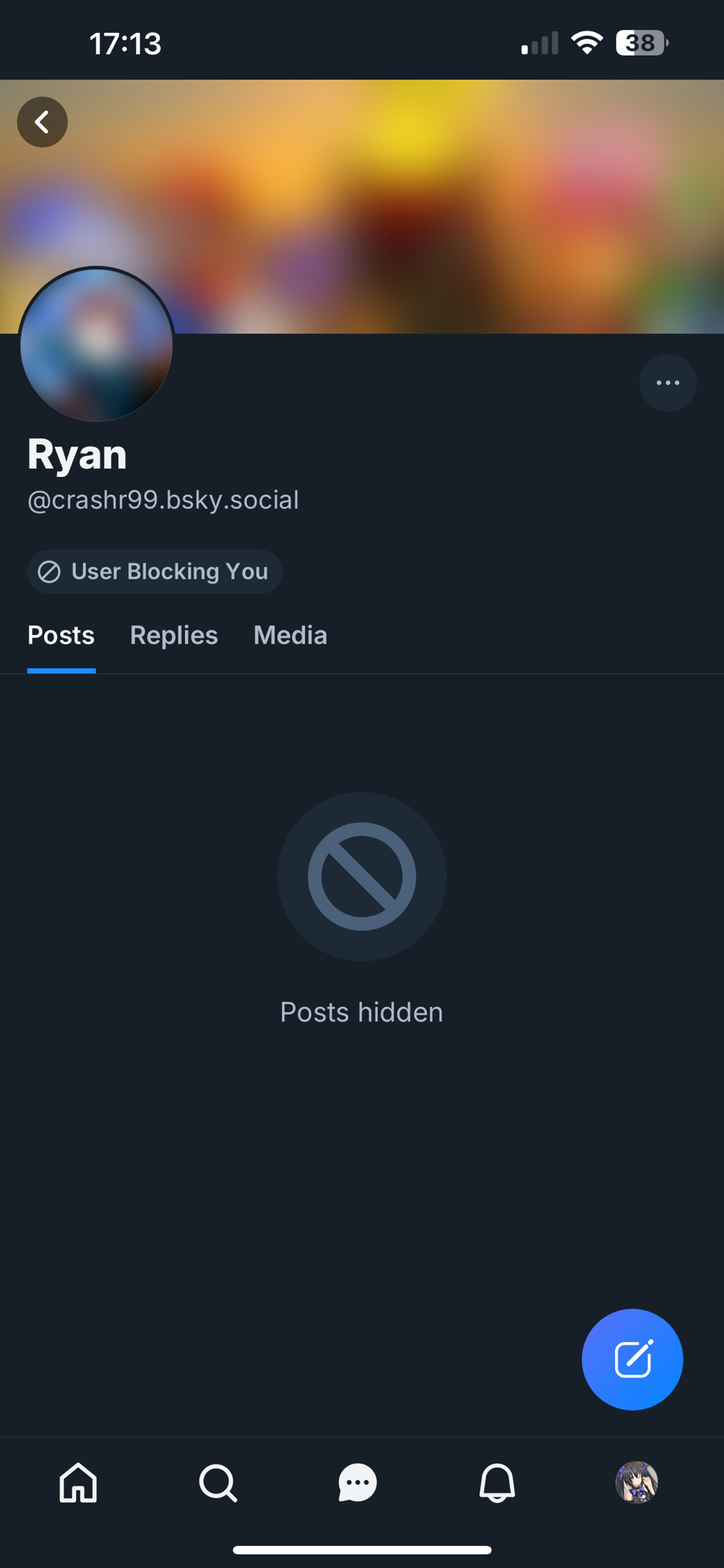Switch to the Replies tab

point(174,635)
